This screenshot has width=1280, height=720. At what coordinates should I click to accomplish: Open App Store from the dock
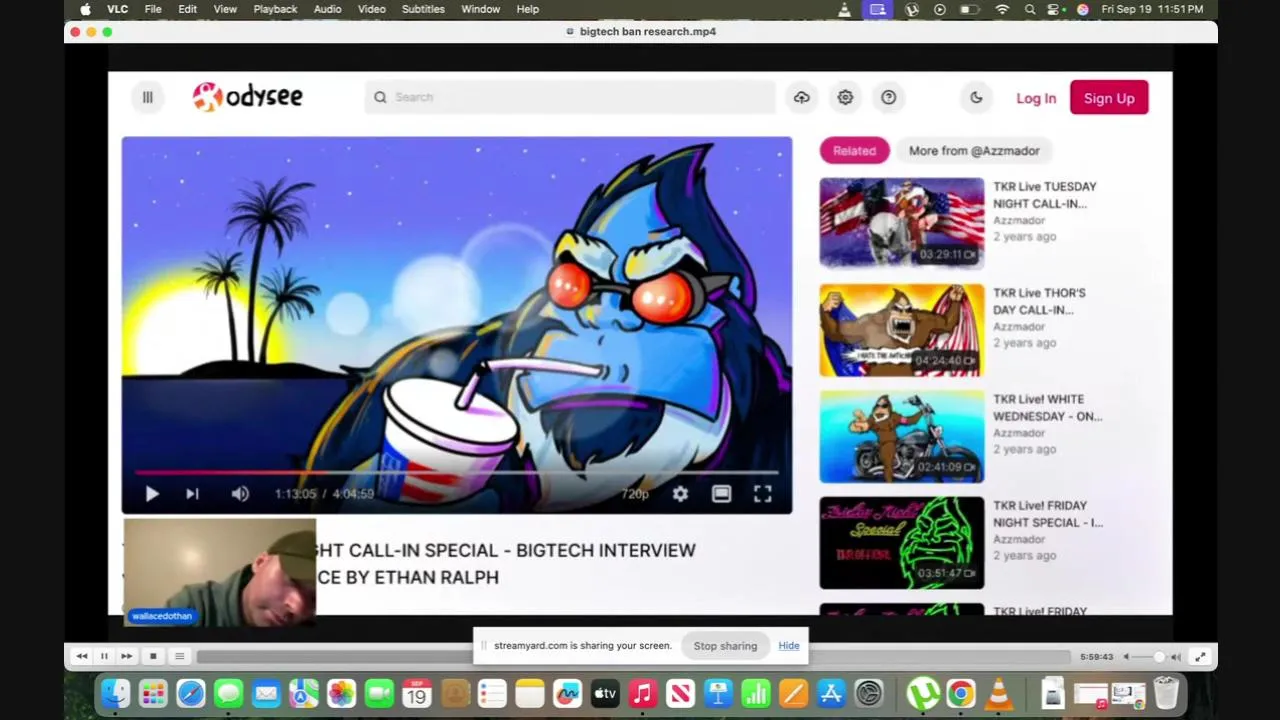pos(831,693)
